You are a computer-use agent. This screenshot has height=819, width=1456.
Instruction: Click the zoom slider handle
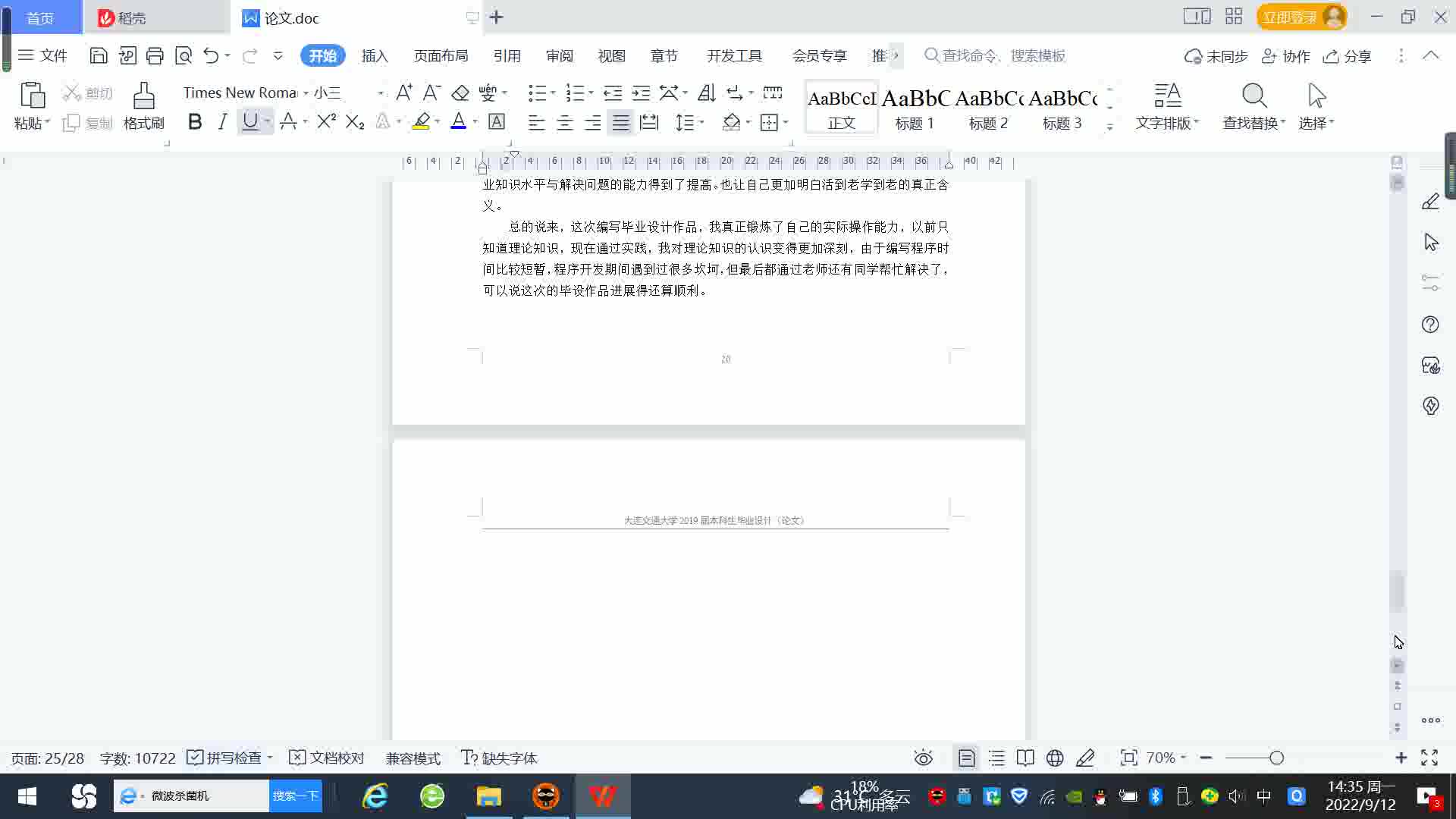[1276, 758]
